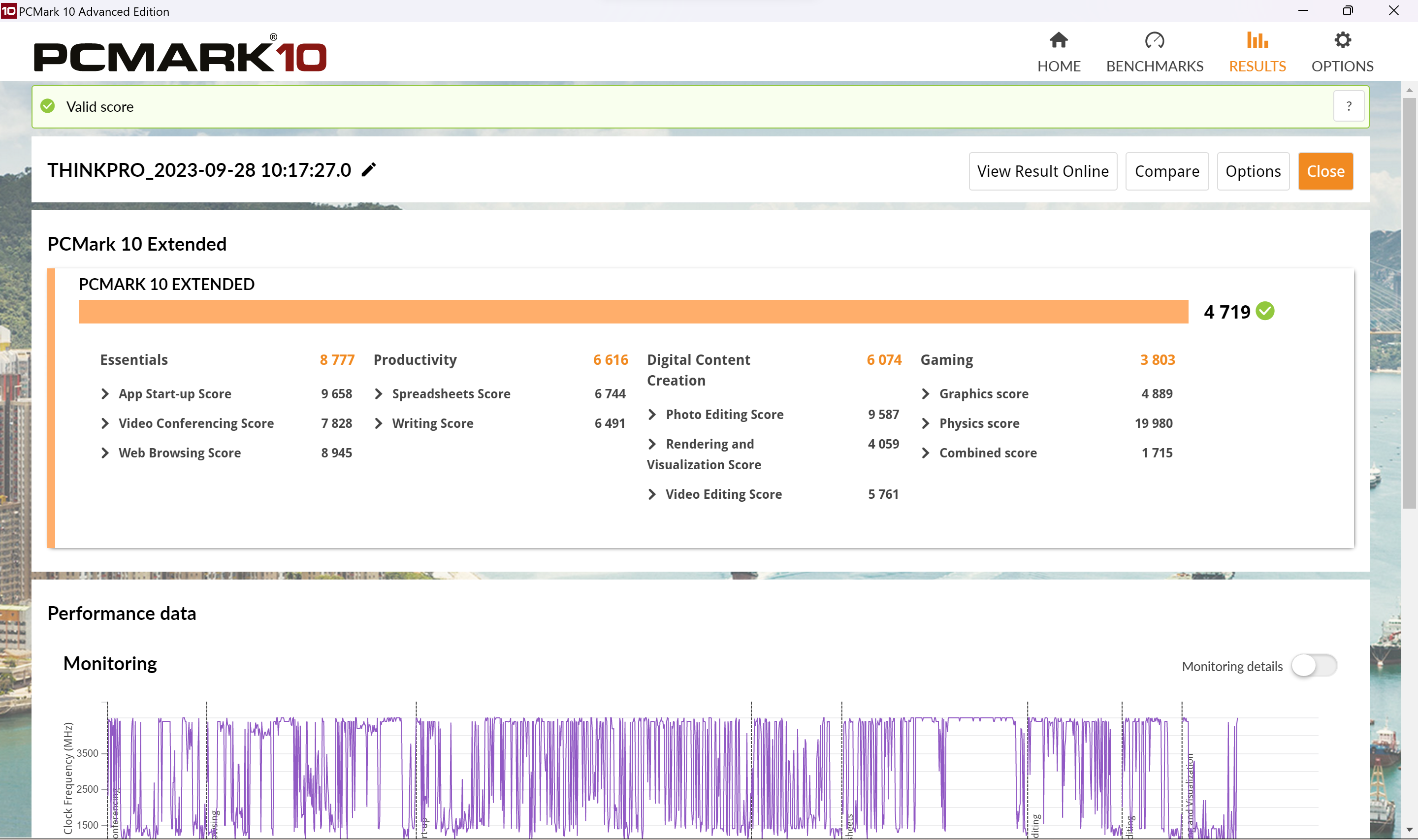This screenshot has height=840, width=1418.
Task: Expand Photo Editing Score chevron
Action: pos(652,415)
